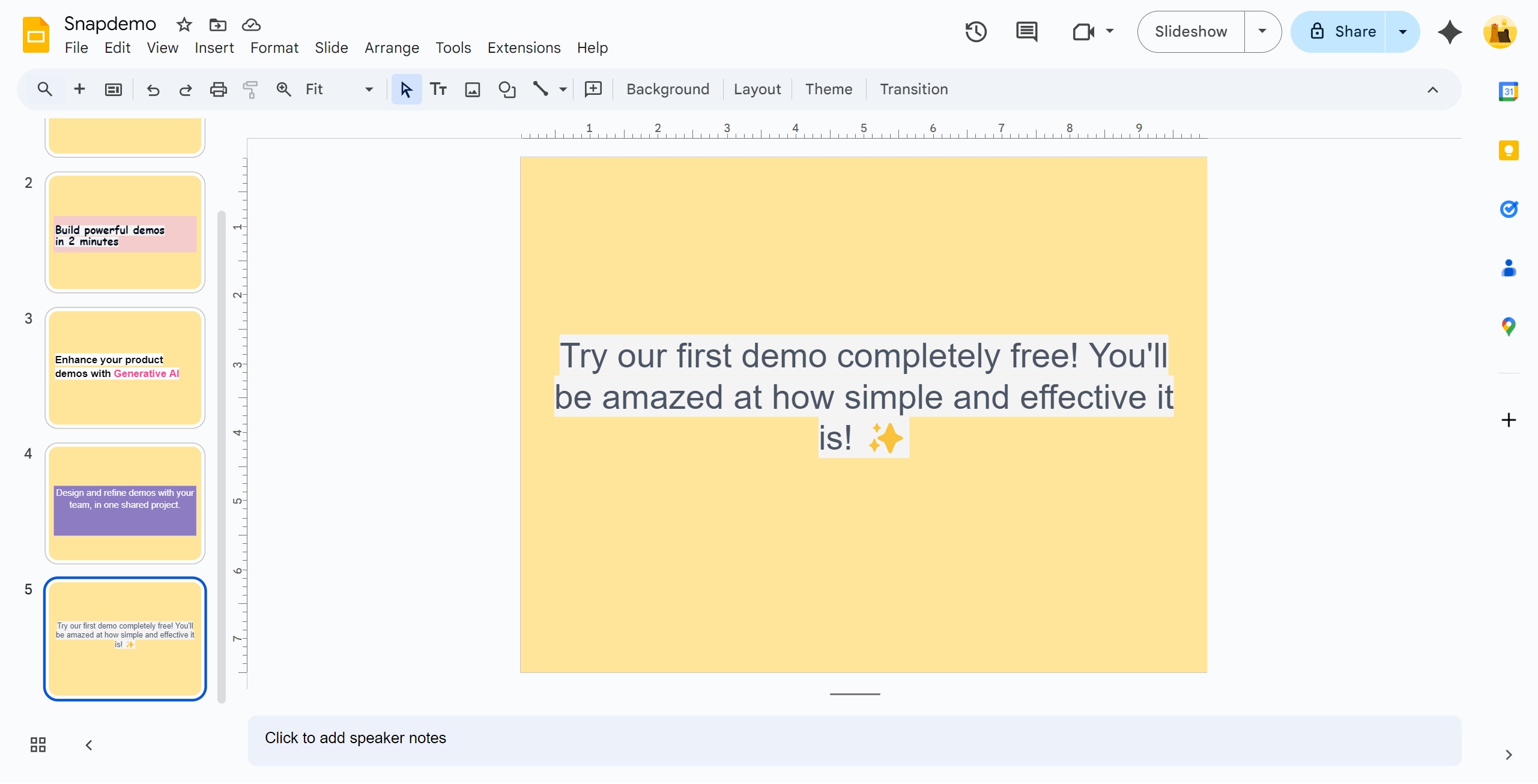Screen dimensions: 1538x784
Task: Click the Share button
Action: (1339, 32)
